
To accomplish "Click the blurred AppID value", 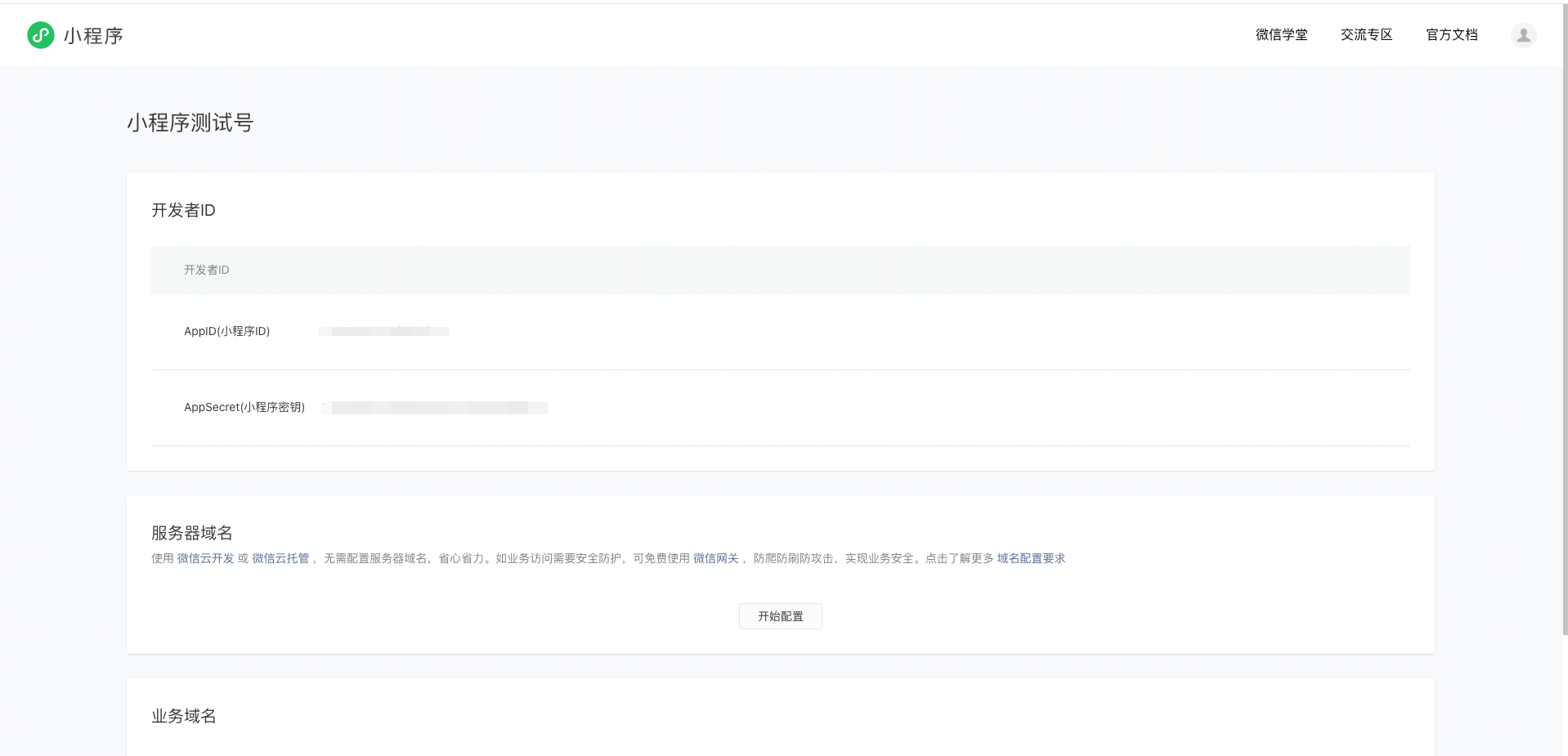I will [384, 331].
